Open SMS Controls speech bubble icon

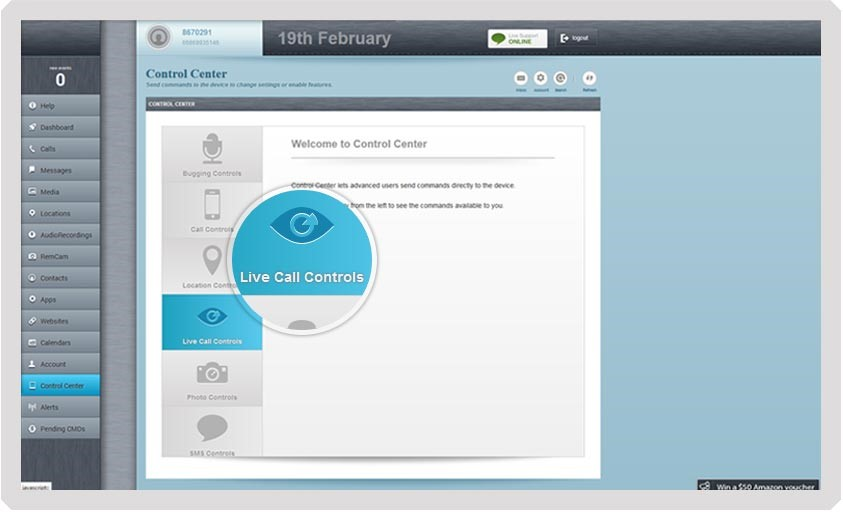point(212,429)
